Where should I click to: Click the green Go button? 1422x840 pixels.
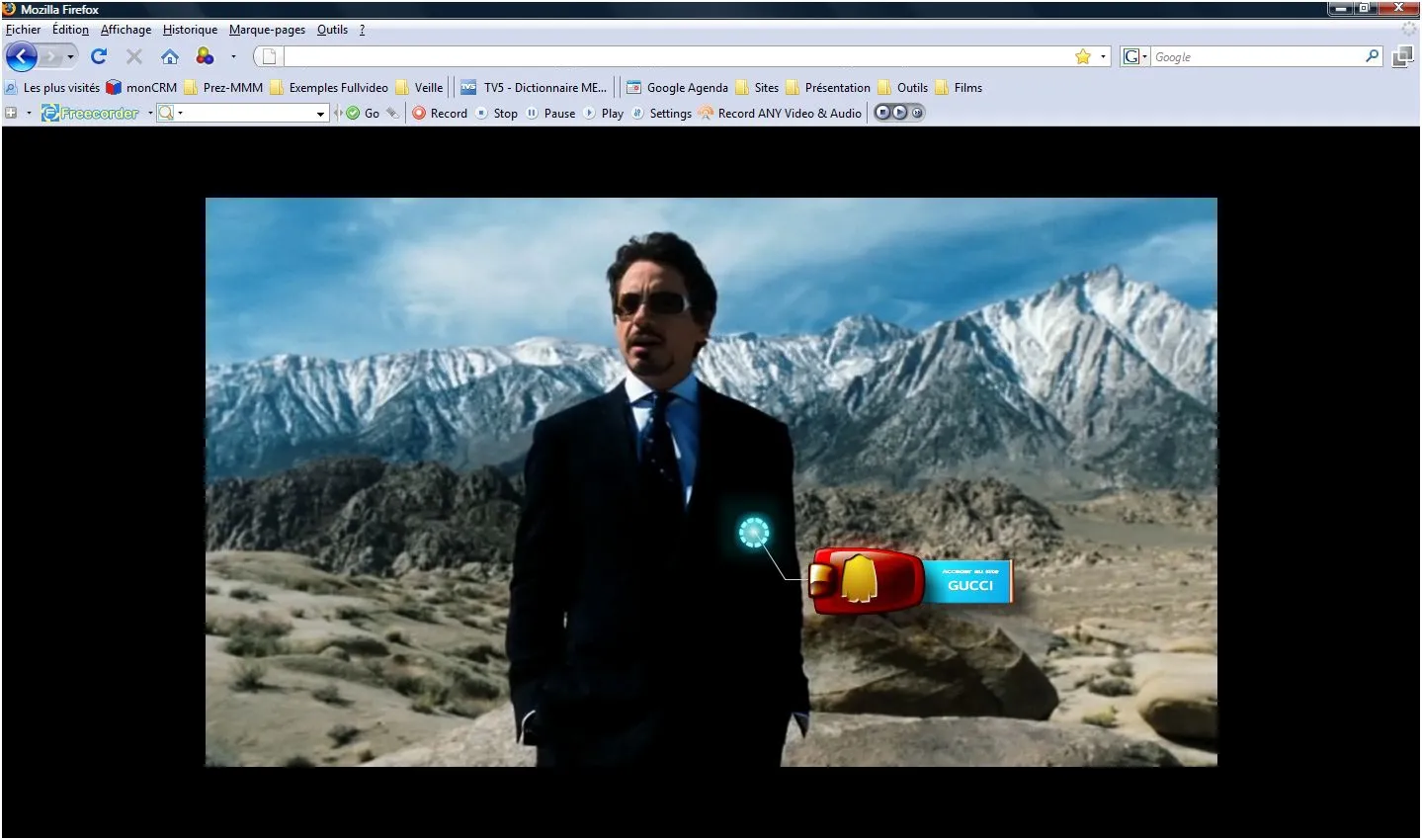pos(363,114)
